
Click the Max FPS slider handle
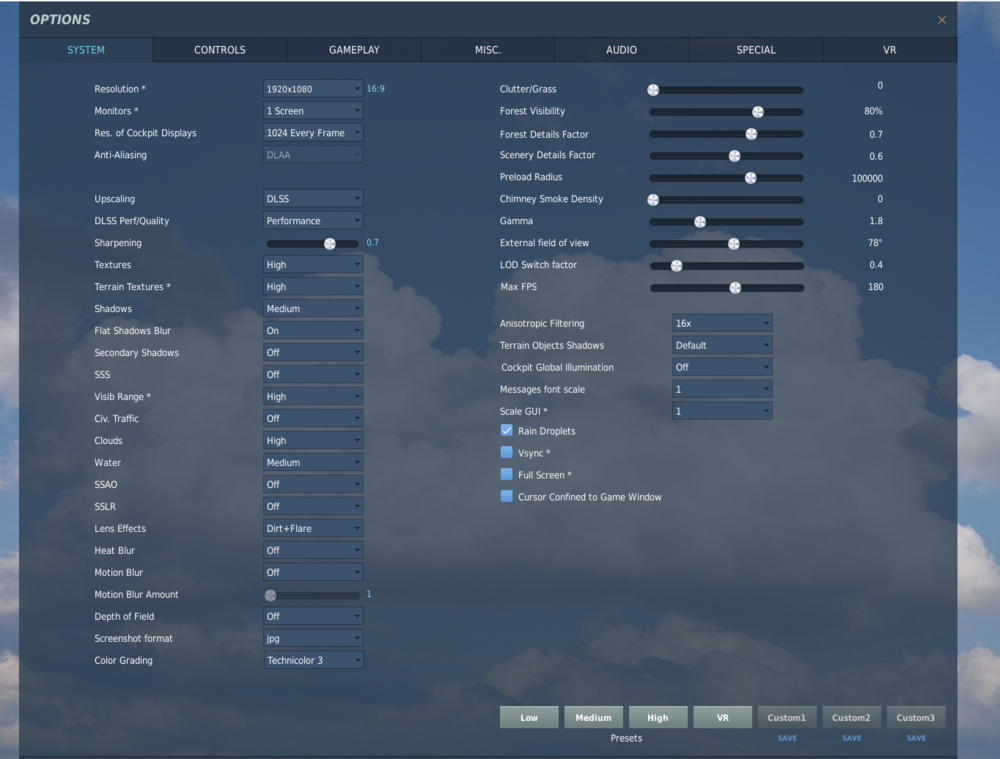(x=734, y=287)
